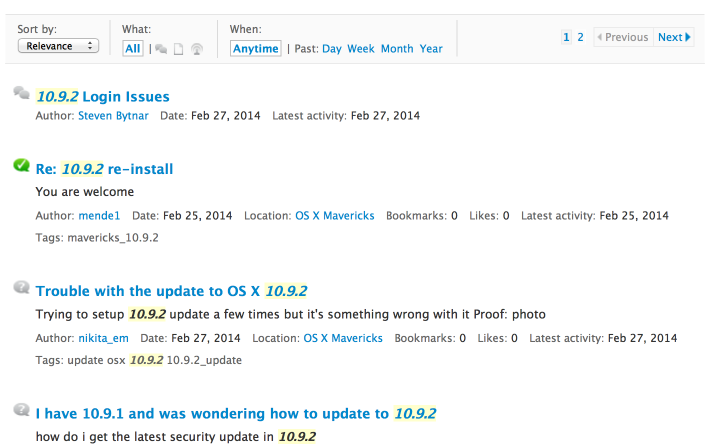Filter results by the broadcast/feed icon
Screen dimensions: 706x446
click(195, 49)
